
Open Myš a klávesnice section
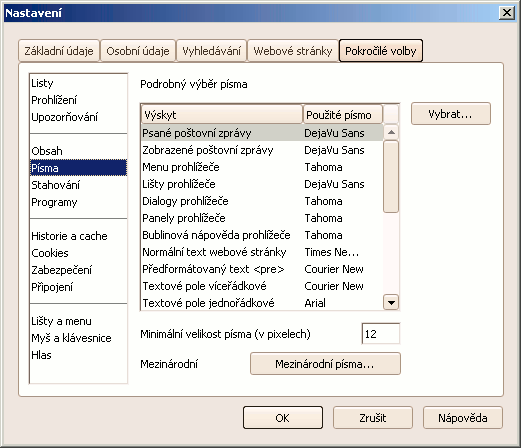(78, 338)
